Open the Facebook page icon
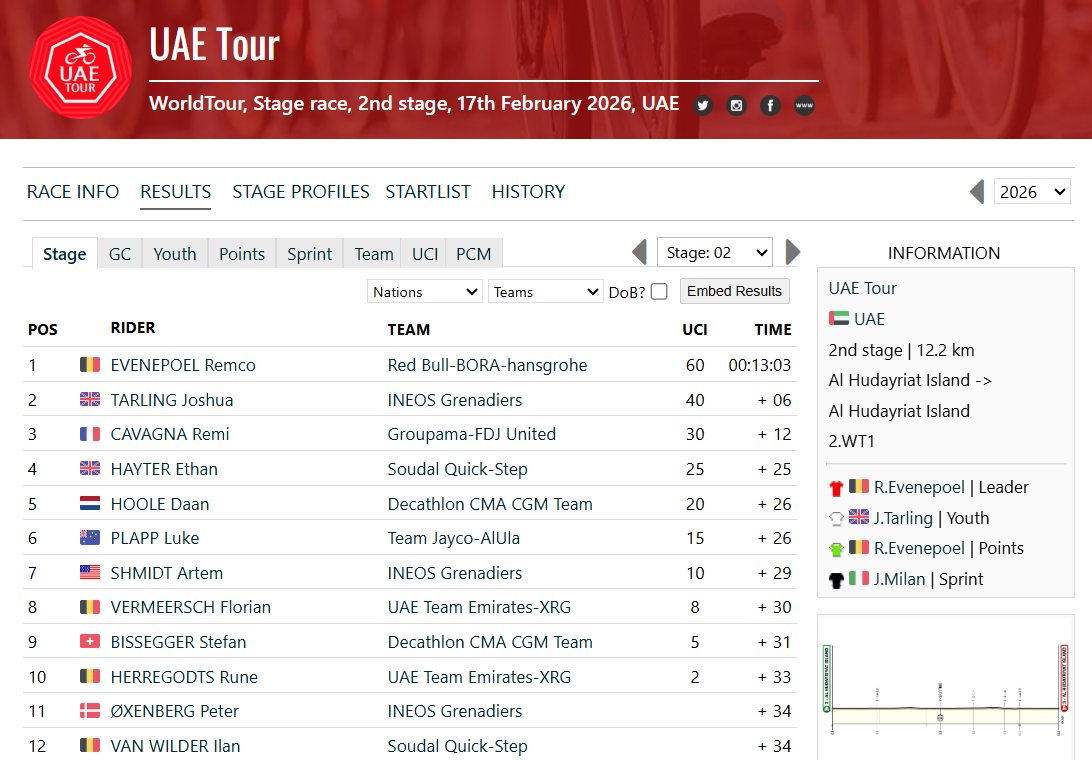Image resolution: width=1092 pixels, height=760 pixels. [x=770, y=105]
